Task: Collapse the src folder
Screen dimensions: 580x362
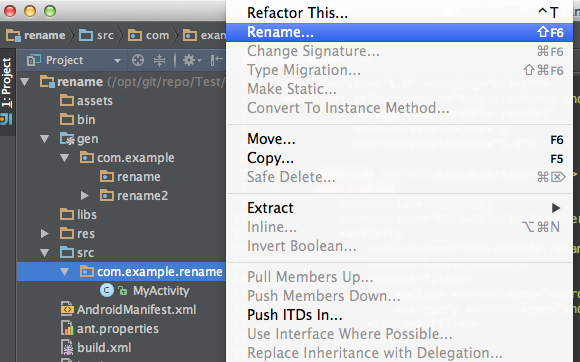Action: (45, 253)
